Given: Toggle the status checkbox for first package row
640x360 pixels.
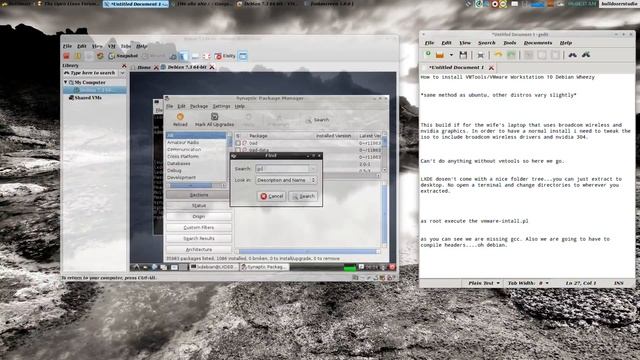Looking at the screenshot, I should (238, 143).
